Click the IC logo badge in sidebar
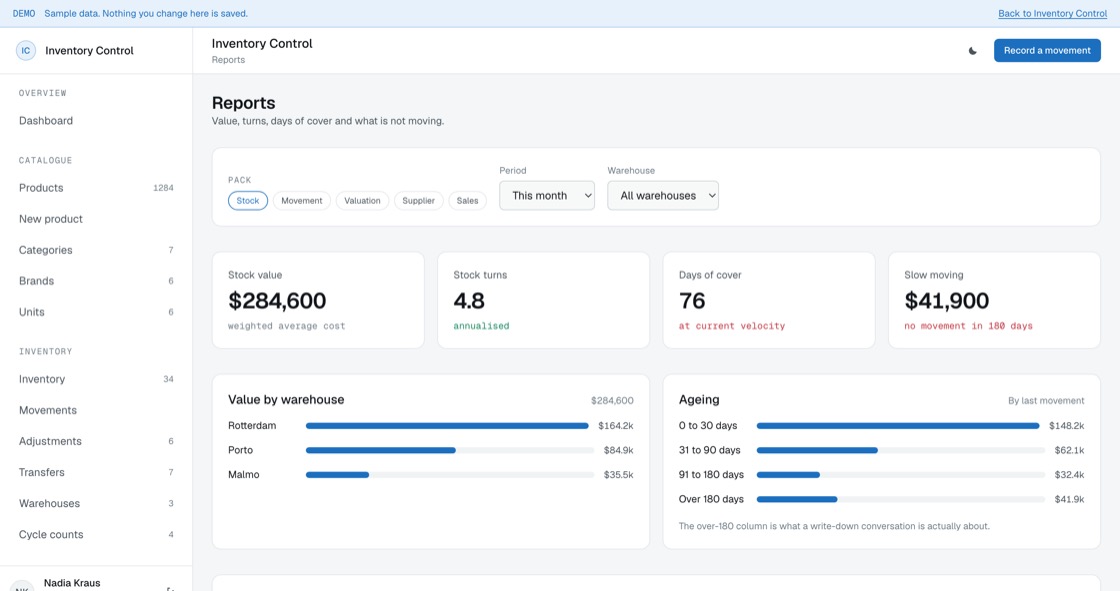Screen dimensions: 1120x591 click(x=26, y=51)
